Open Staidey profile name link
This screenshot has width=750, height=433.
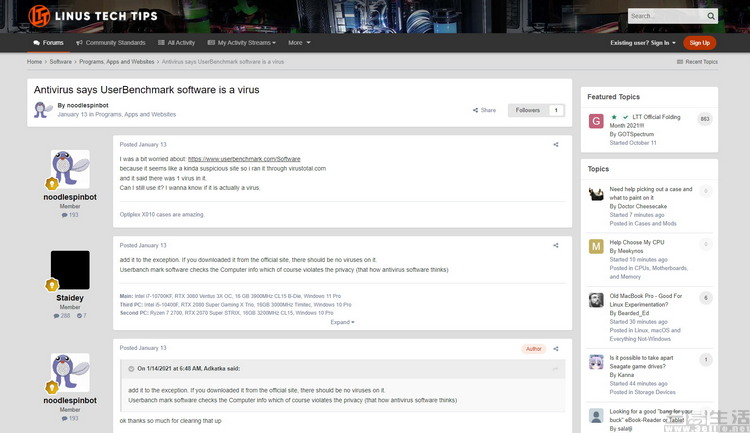coord(70,298)
